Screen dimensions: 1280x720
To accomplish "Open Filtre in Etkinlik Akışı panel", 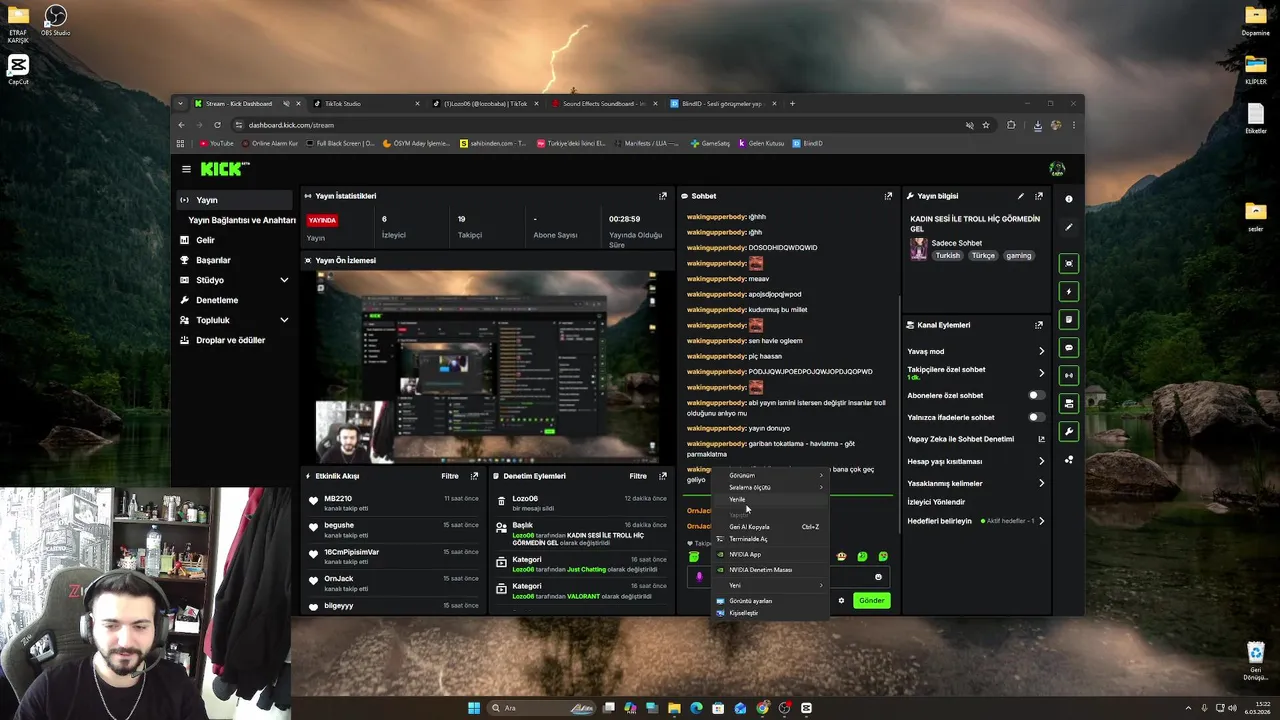I will tap(450, 476).
